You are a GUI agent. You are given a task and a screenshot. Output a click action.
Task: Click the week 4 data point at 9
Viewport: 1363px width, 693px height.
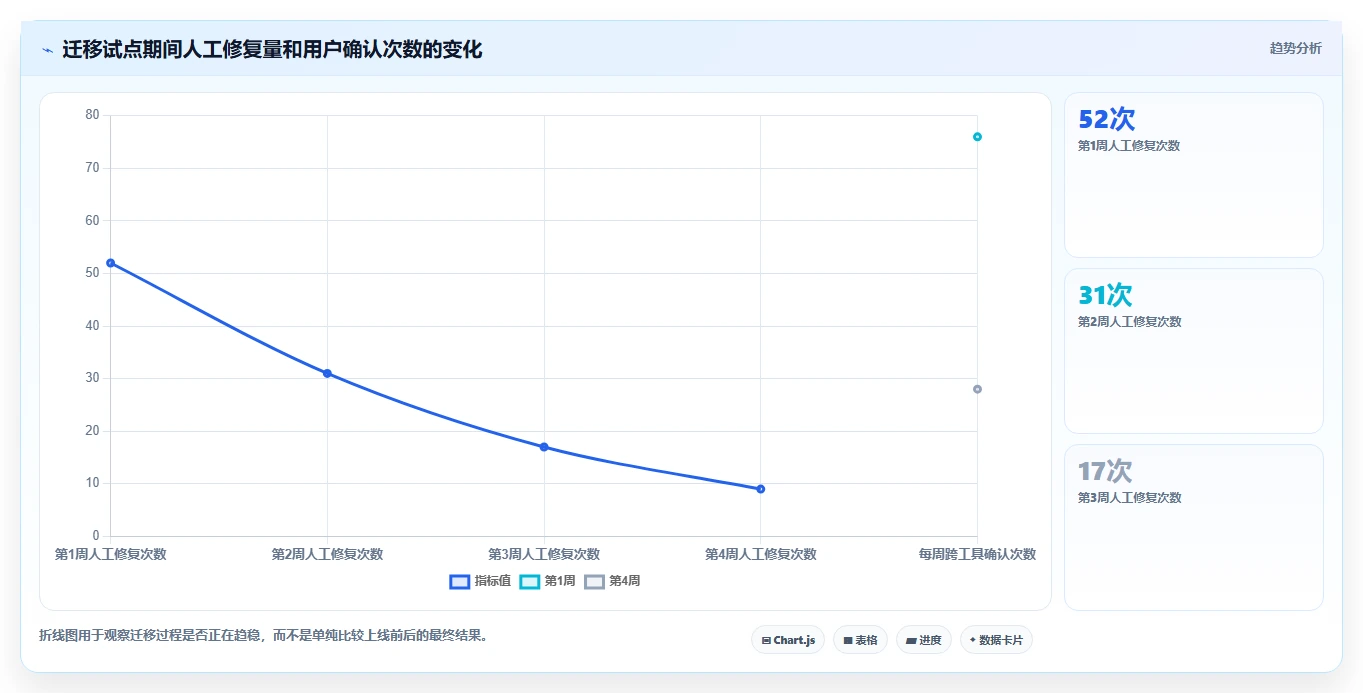[x=761, y=489]
